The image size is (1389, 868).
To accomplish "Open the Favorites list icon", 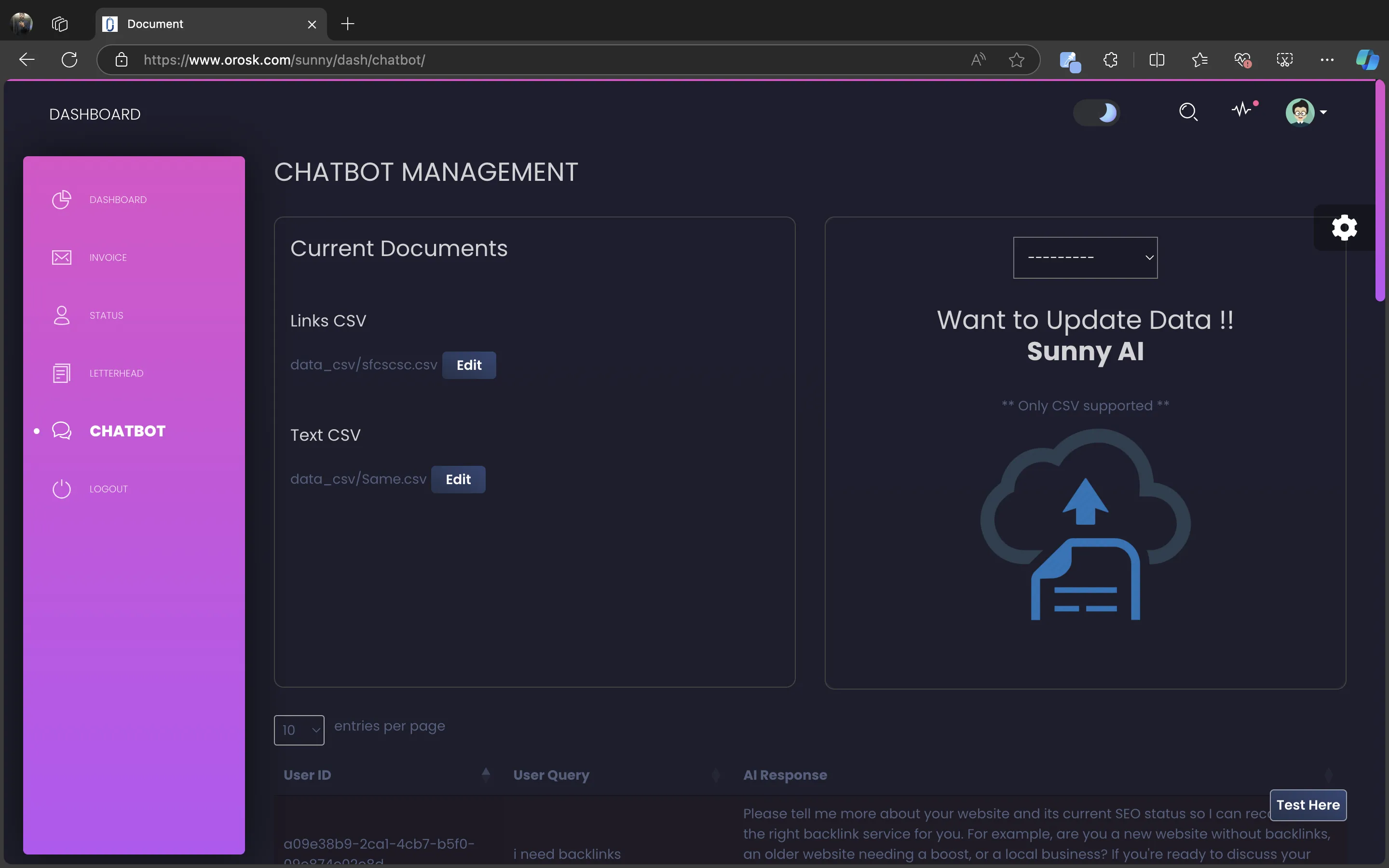I will (x=1199, y=60).
